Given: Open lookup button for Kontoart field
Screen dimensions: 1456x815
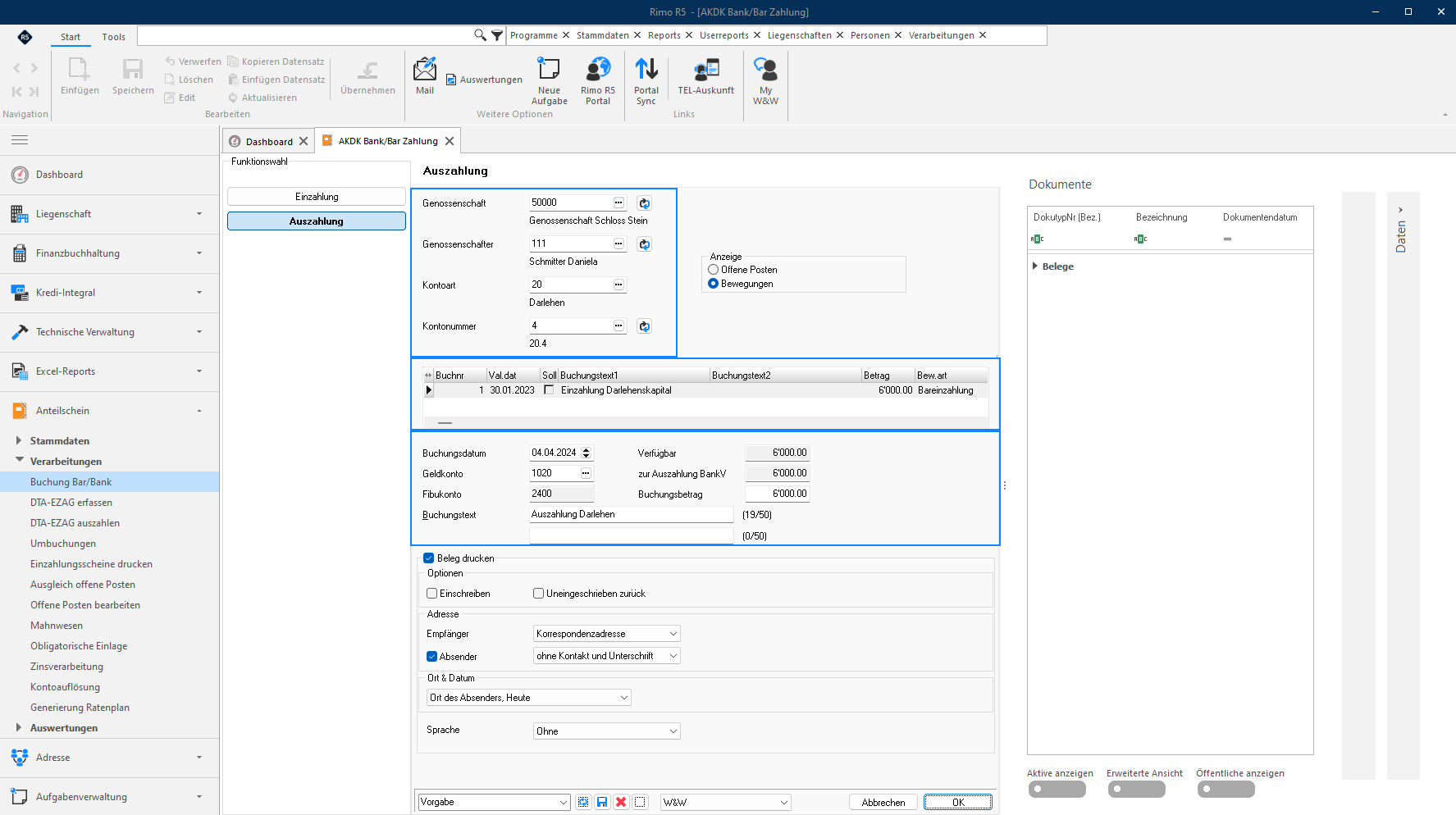Looking at the screenshot, I should point(619,285).
